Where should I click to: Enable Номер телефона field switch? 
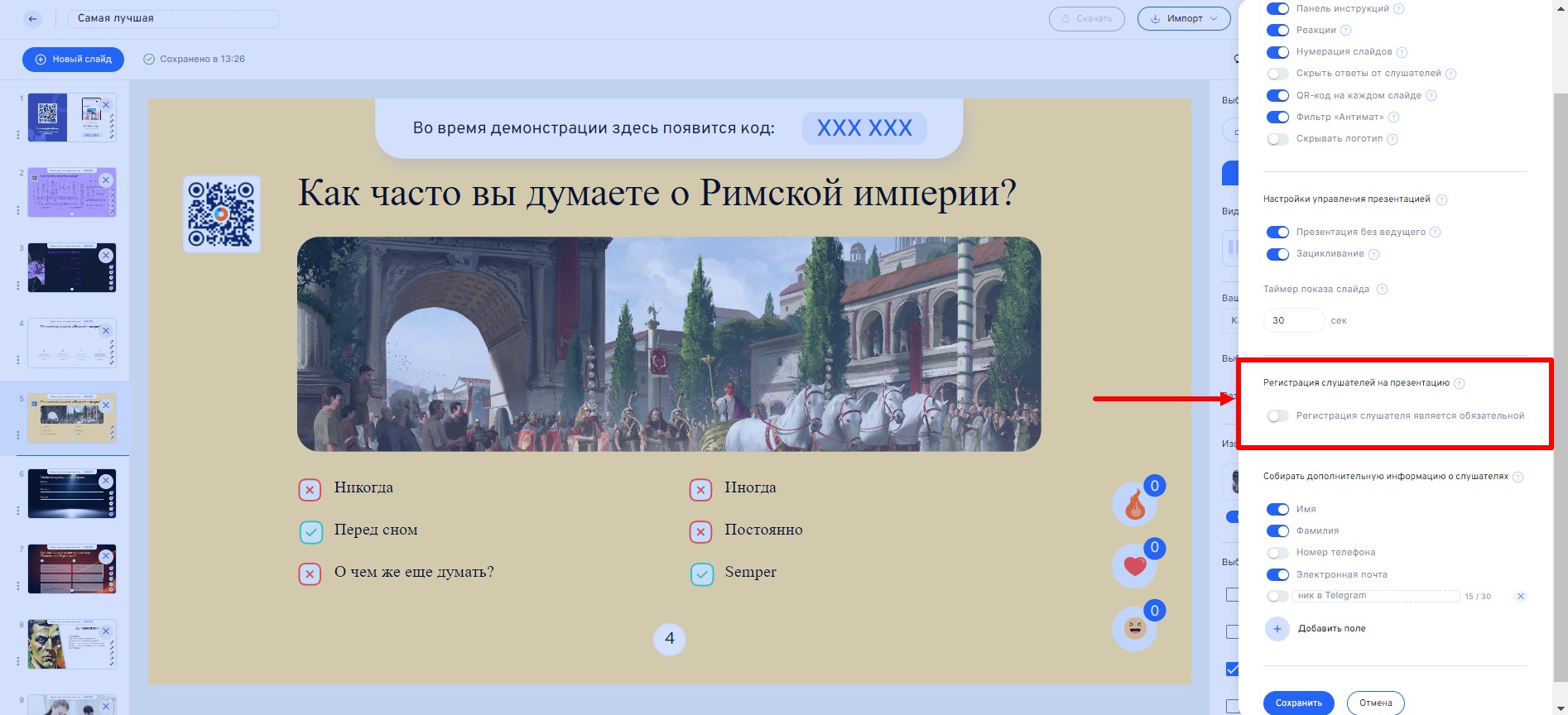1278,553
